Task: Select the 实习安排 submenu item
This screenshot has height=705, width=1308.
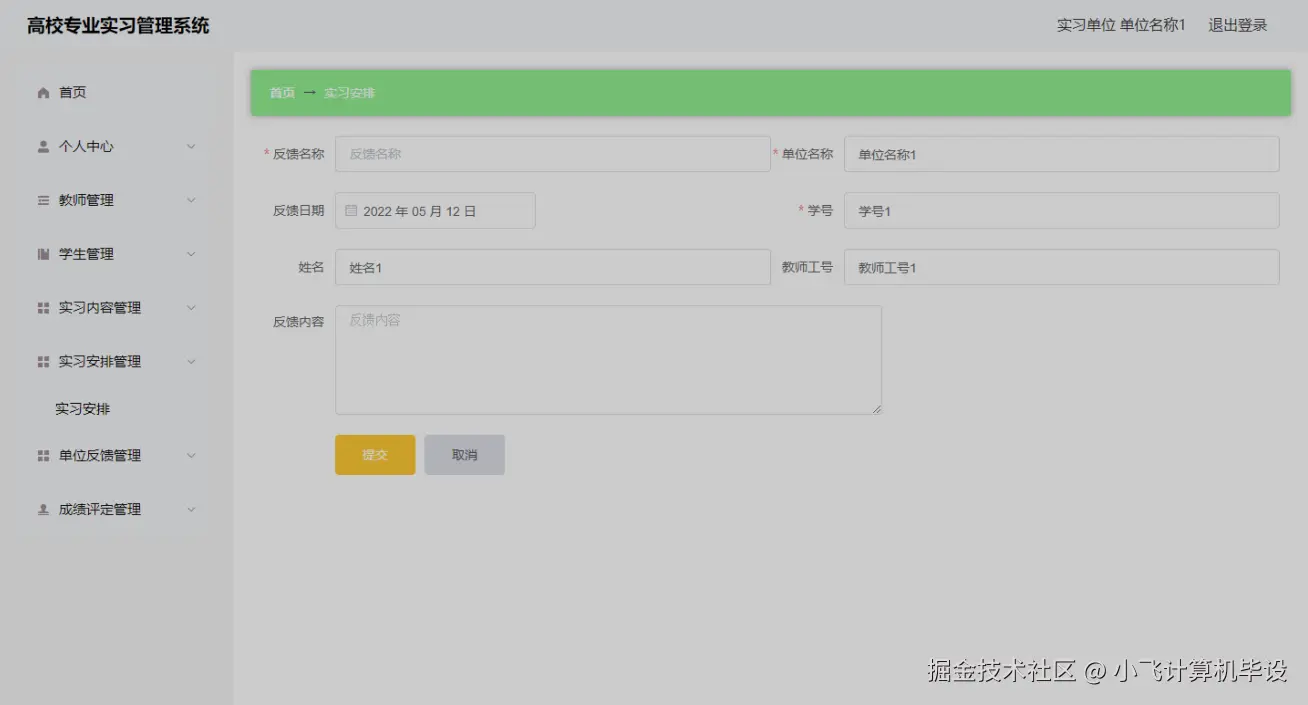Action: (x=83, y=409)
